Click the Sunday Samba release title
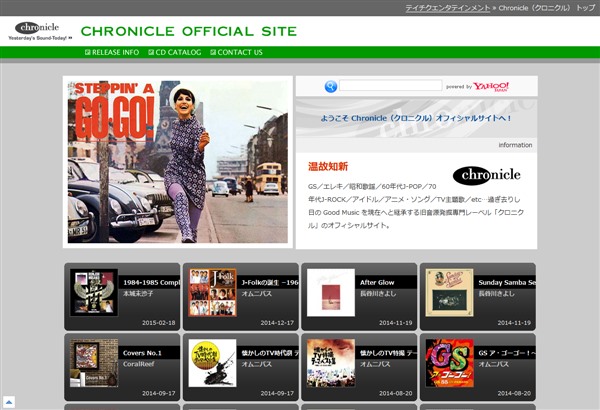The image size is (600, 410). coord(507,283)
